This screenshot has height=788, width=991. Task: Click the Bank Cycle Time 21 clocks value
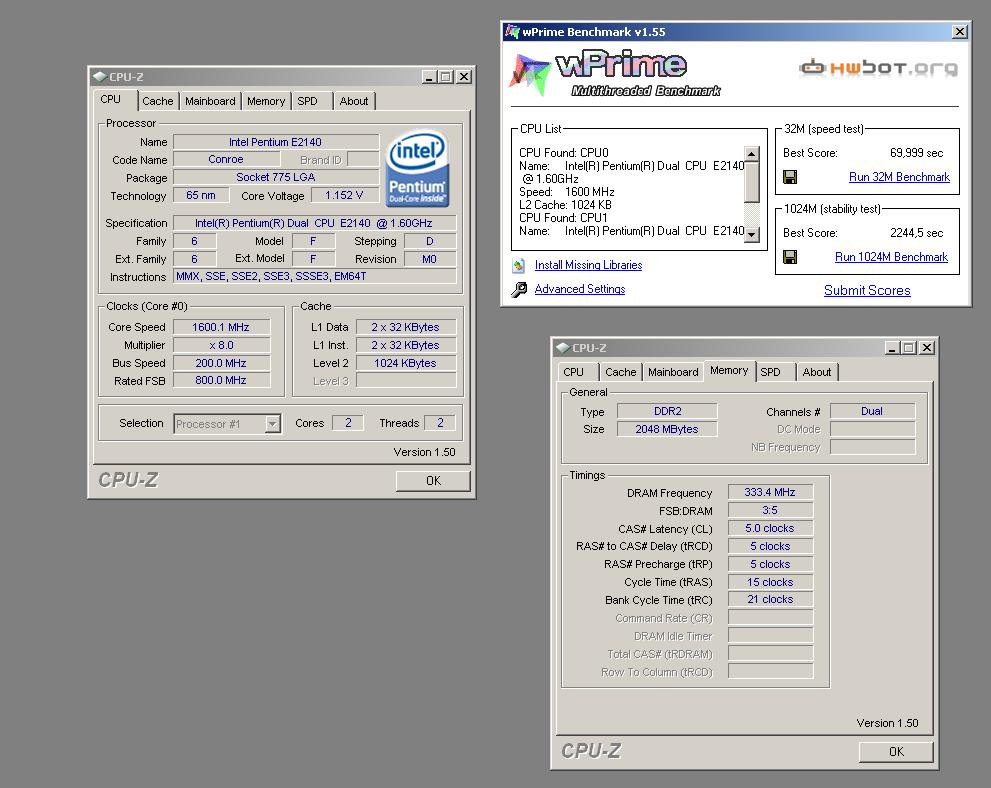point(770,600)
